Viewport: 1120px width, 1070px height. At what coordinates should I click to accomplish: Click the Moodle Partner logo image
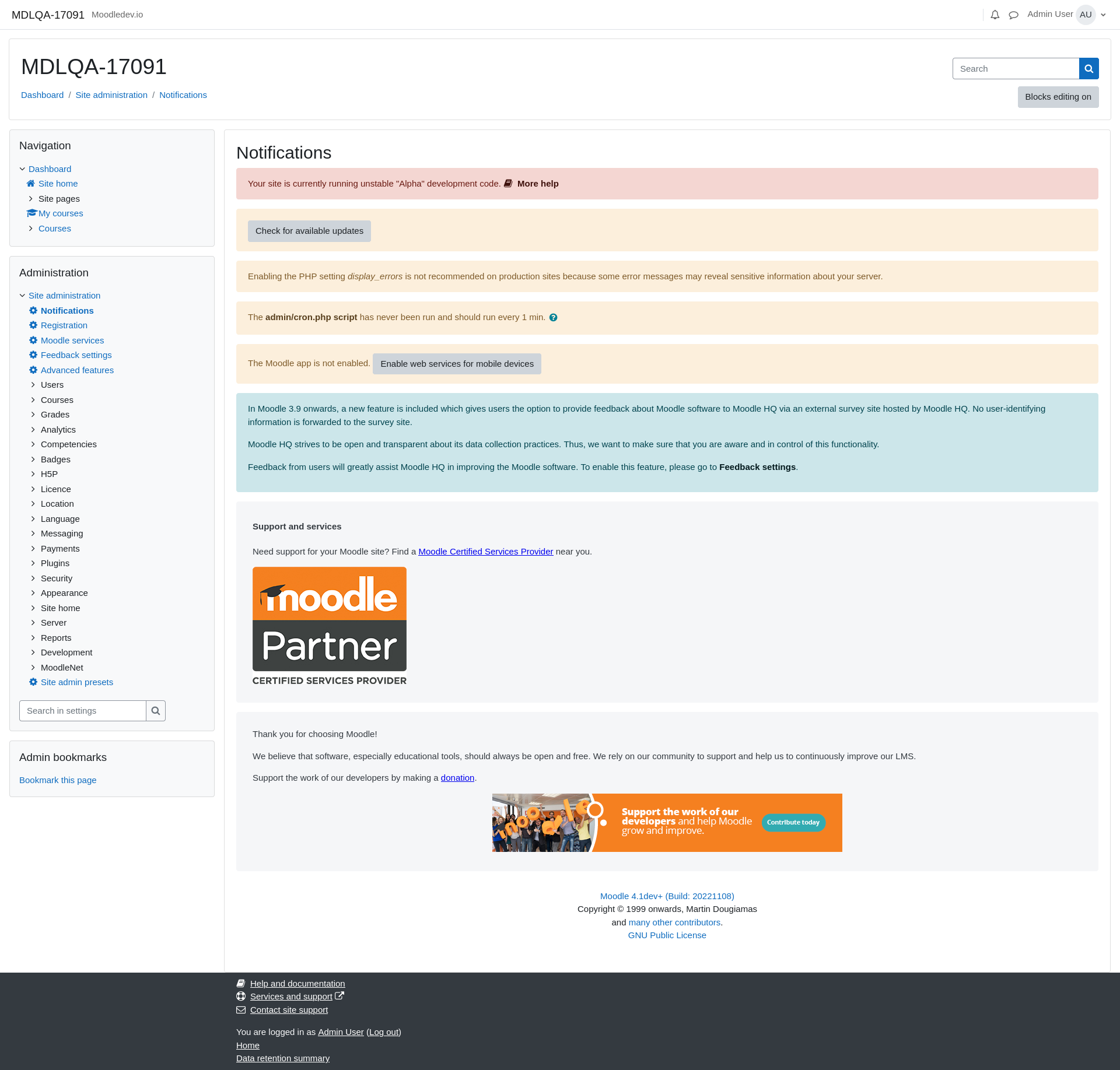pyautogui.click(x=330, y=626)
